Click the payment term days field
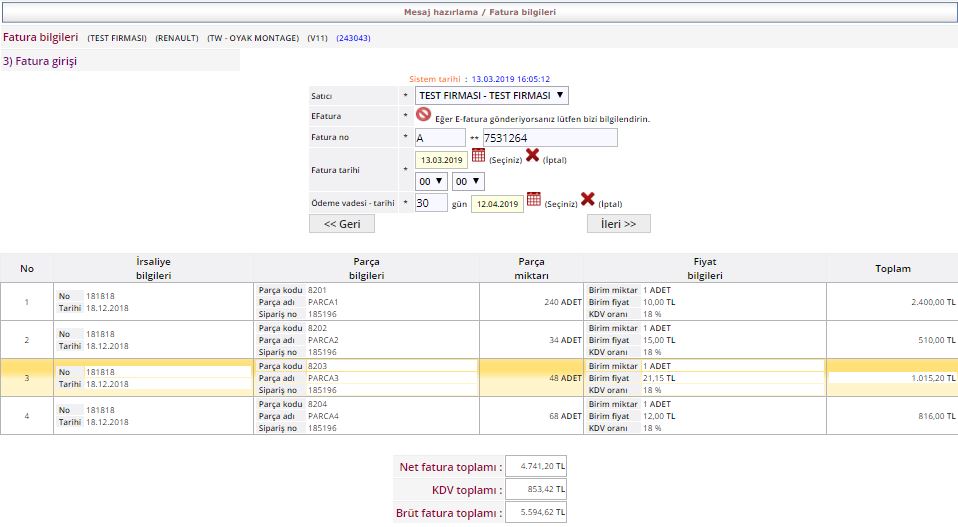Screen dimensions: 958x527 point(431,203)
